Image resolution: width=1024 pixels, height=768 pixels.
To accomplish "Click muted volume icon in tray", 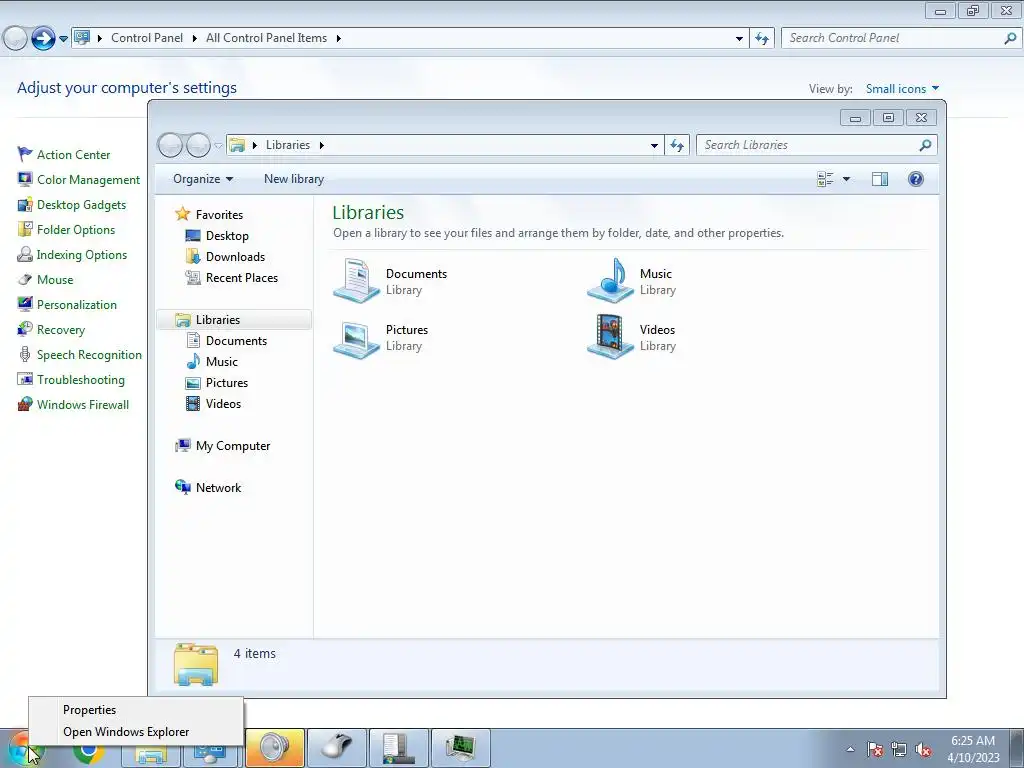I will coord(923,750).
